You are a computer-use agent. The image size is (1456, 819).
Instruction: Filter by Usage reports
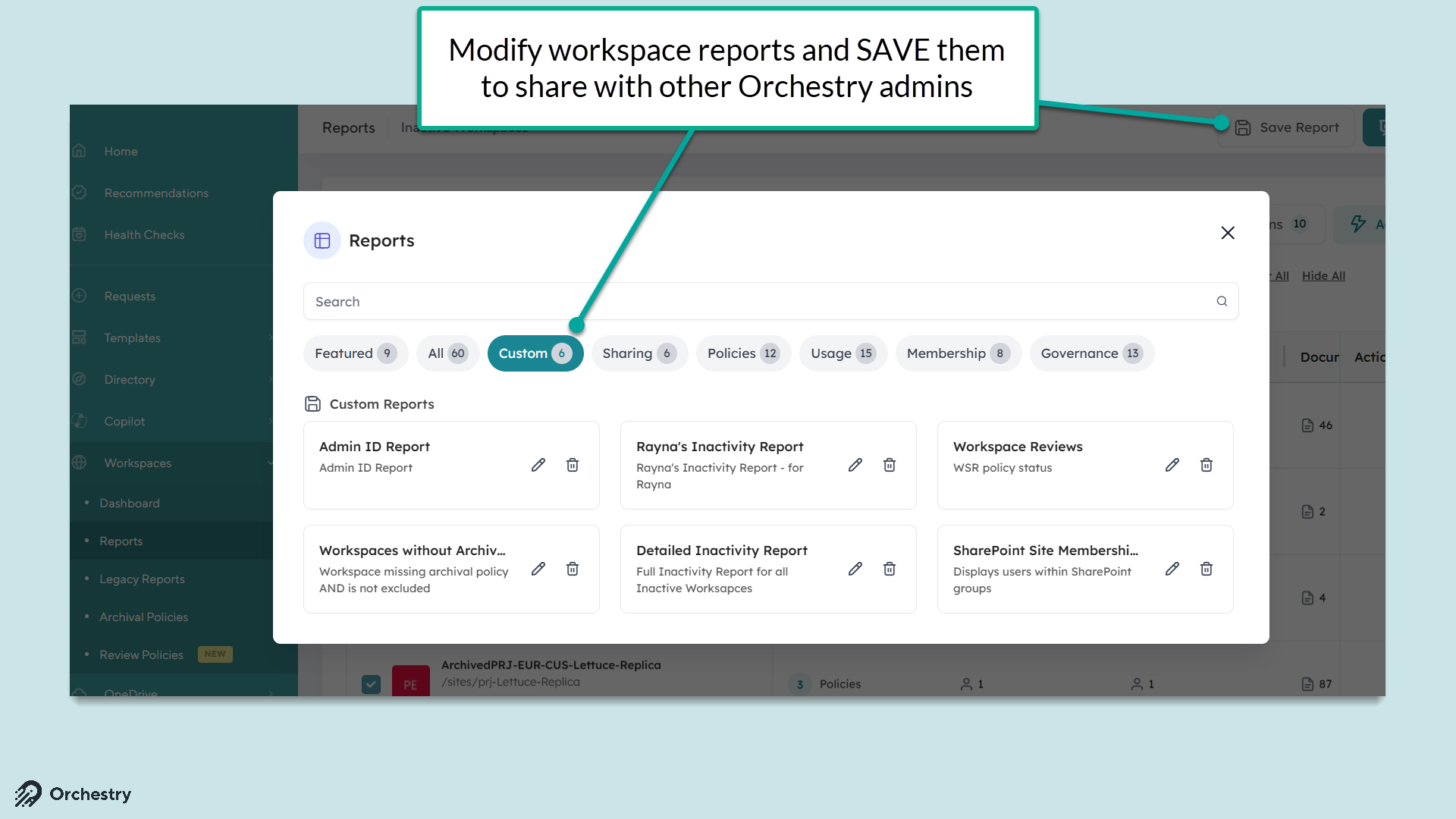(843, 353)
